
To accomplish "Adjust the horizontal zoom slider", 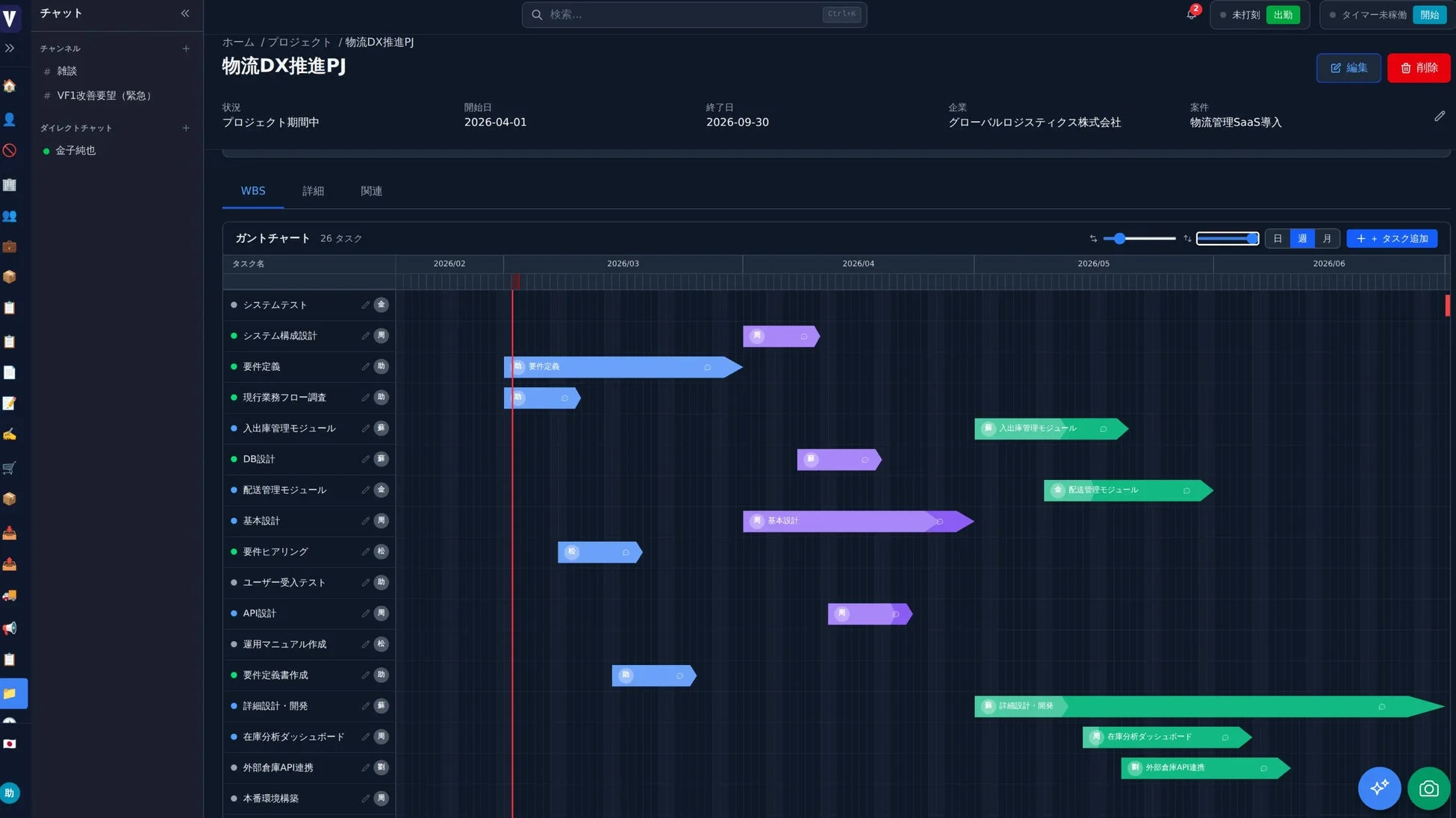I will (x=1119, y=238).
